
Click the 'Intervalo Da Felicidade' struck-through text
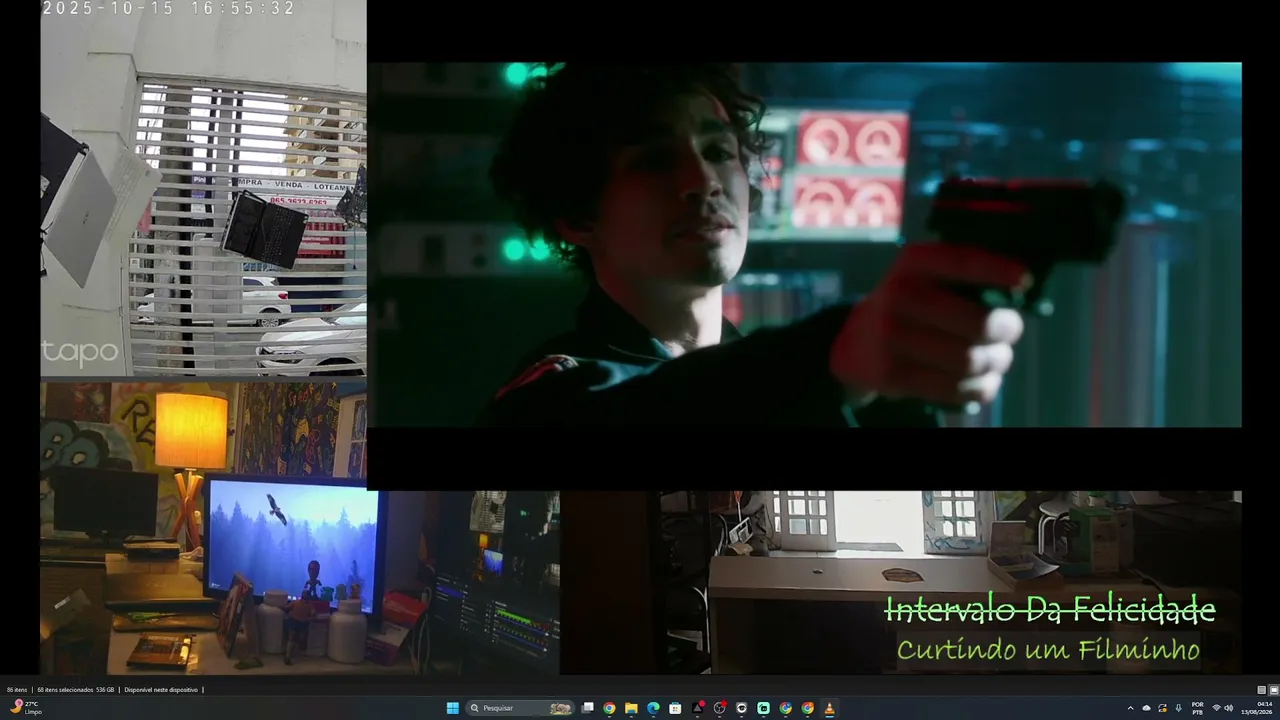click(1050, 609)
